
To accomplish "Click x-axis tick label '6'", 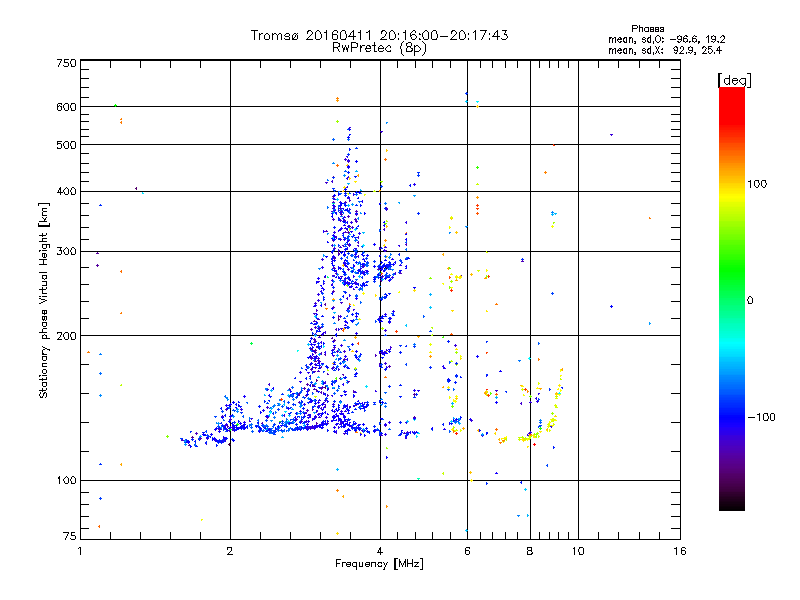I will click(x=467, y=551).
